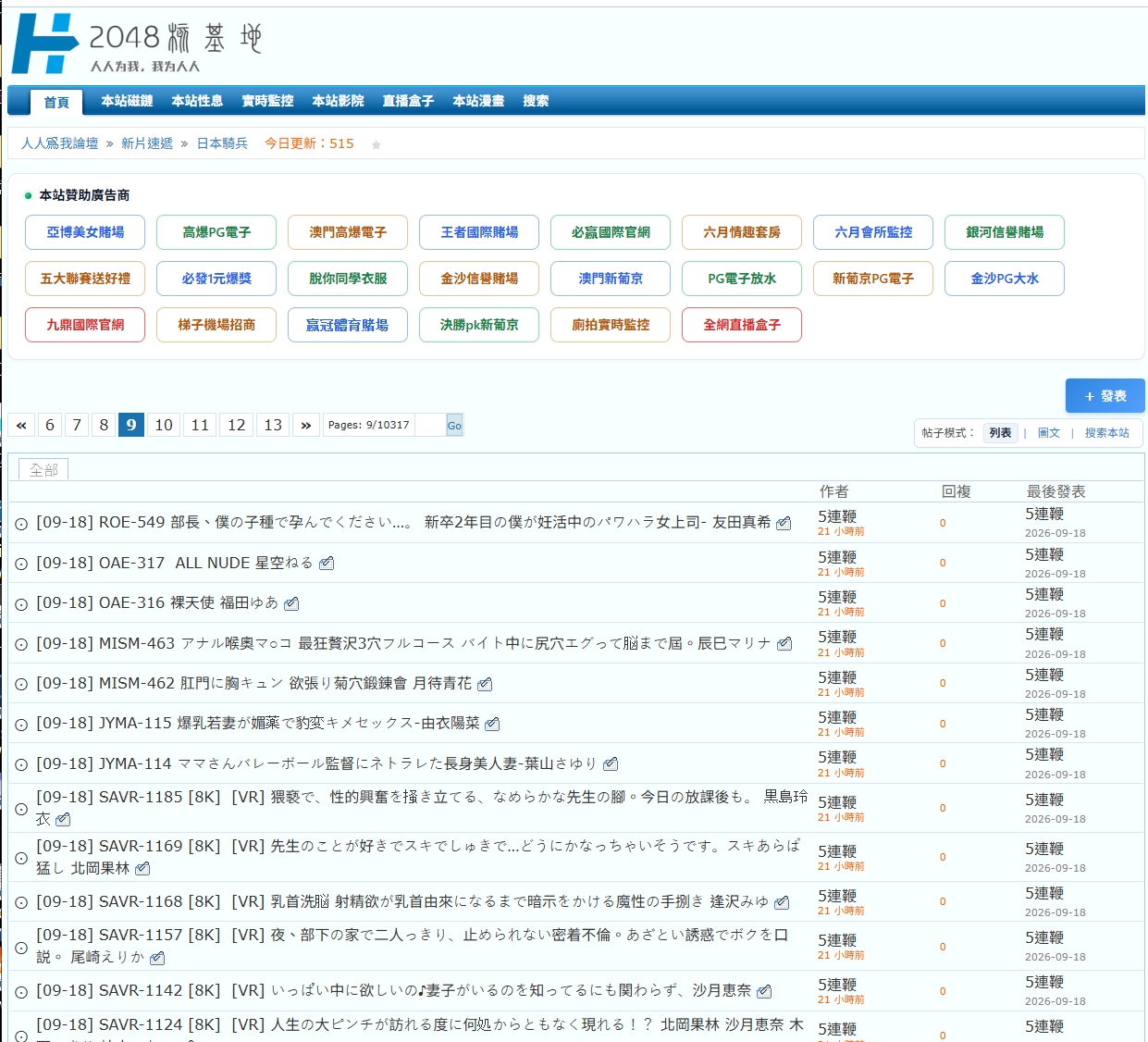Image resolution: width=1148 pixels, height=1042 pixels.
Task: Go to page 10
Action: pos(164,425)
